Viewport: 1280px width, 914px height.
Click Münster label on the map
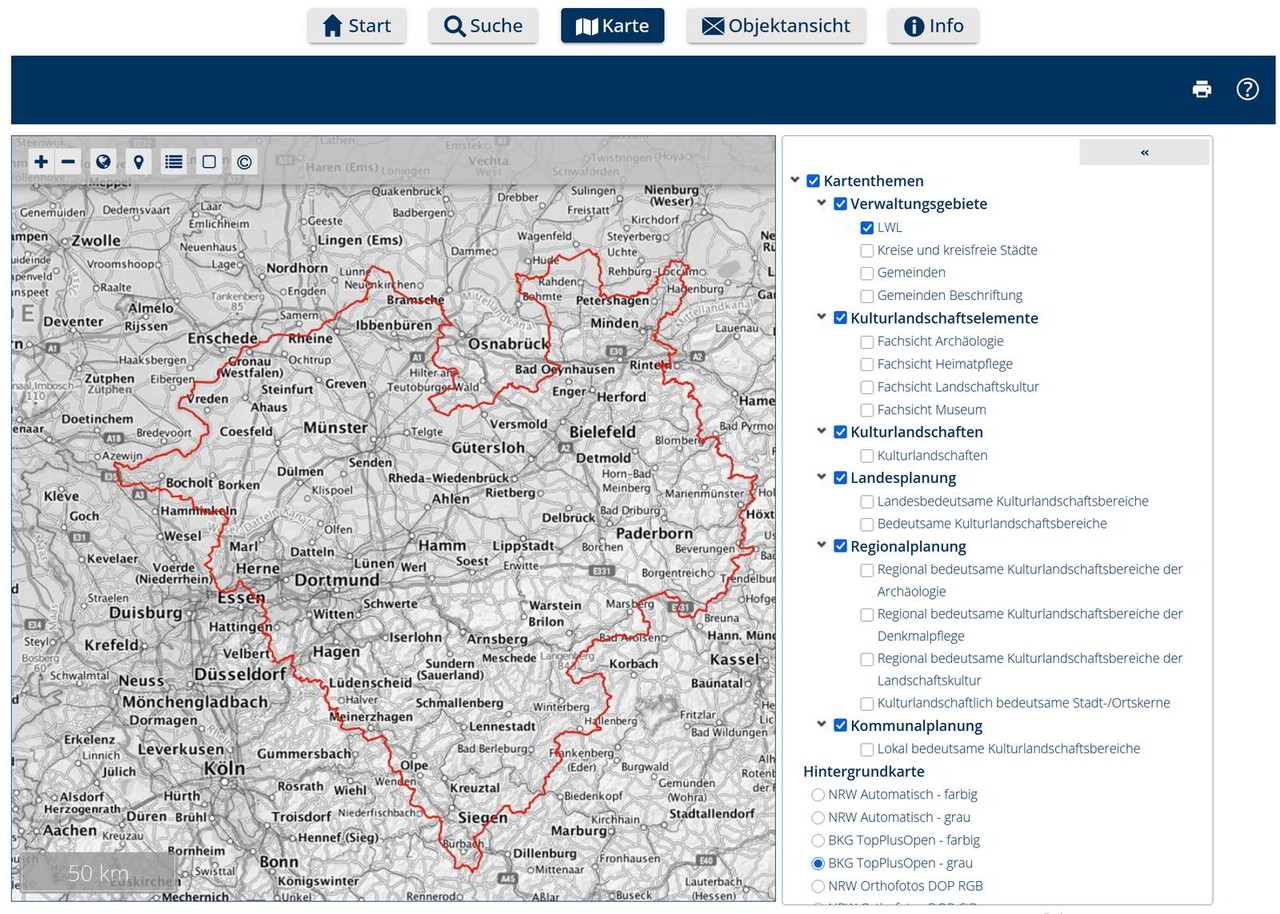(335, 427)
